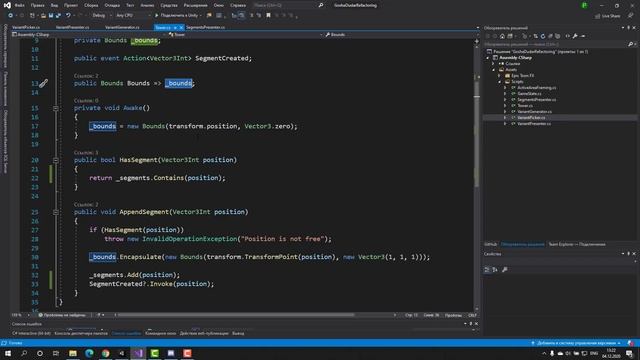640x360 pixels.
Task: Click the quick launch search icon in title bar
Action: (x=321, y=5)
